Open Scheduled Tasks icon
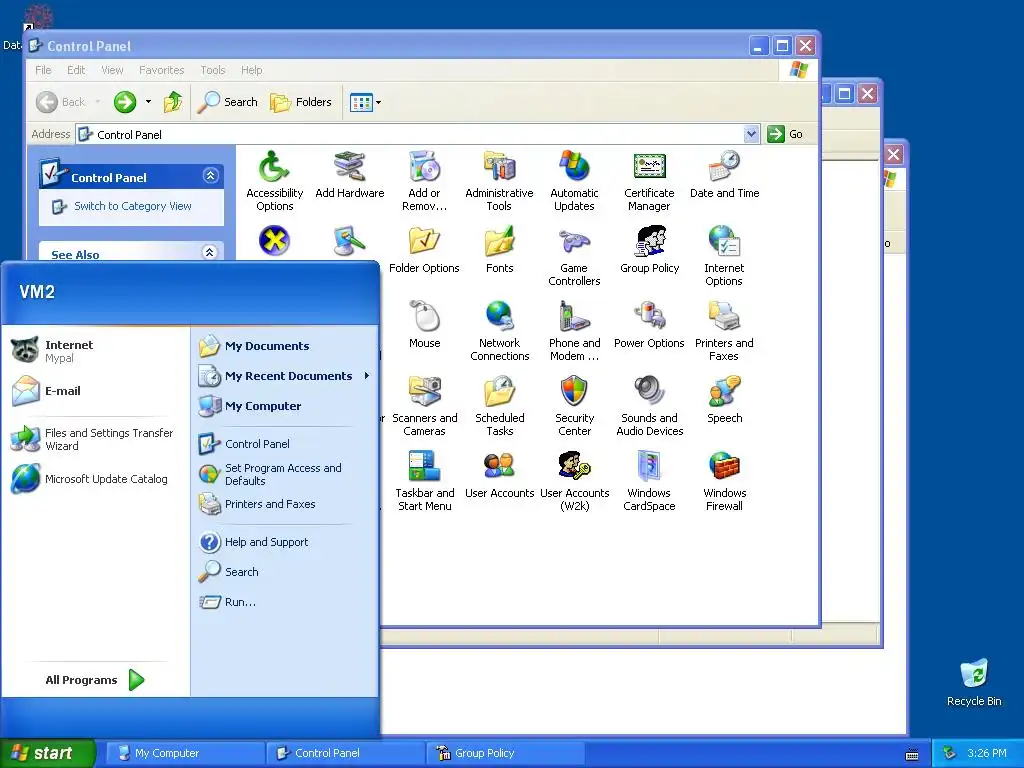 (500, 406)
